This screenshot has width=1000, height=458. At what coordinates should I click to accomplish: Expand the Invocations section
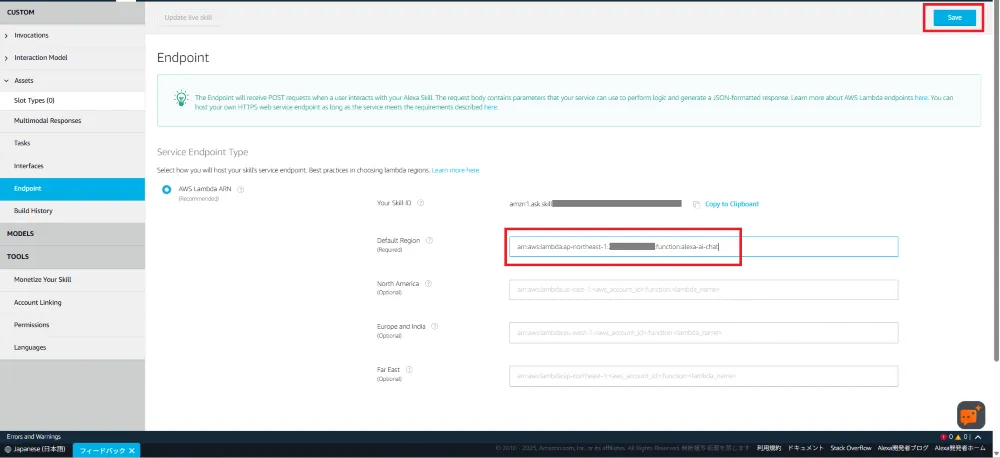tap(7, 35)
